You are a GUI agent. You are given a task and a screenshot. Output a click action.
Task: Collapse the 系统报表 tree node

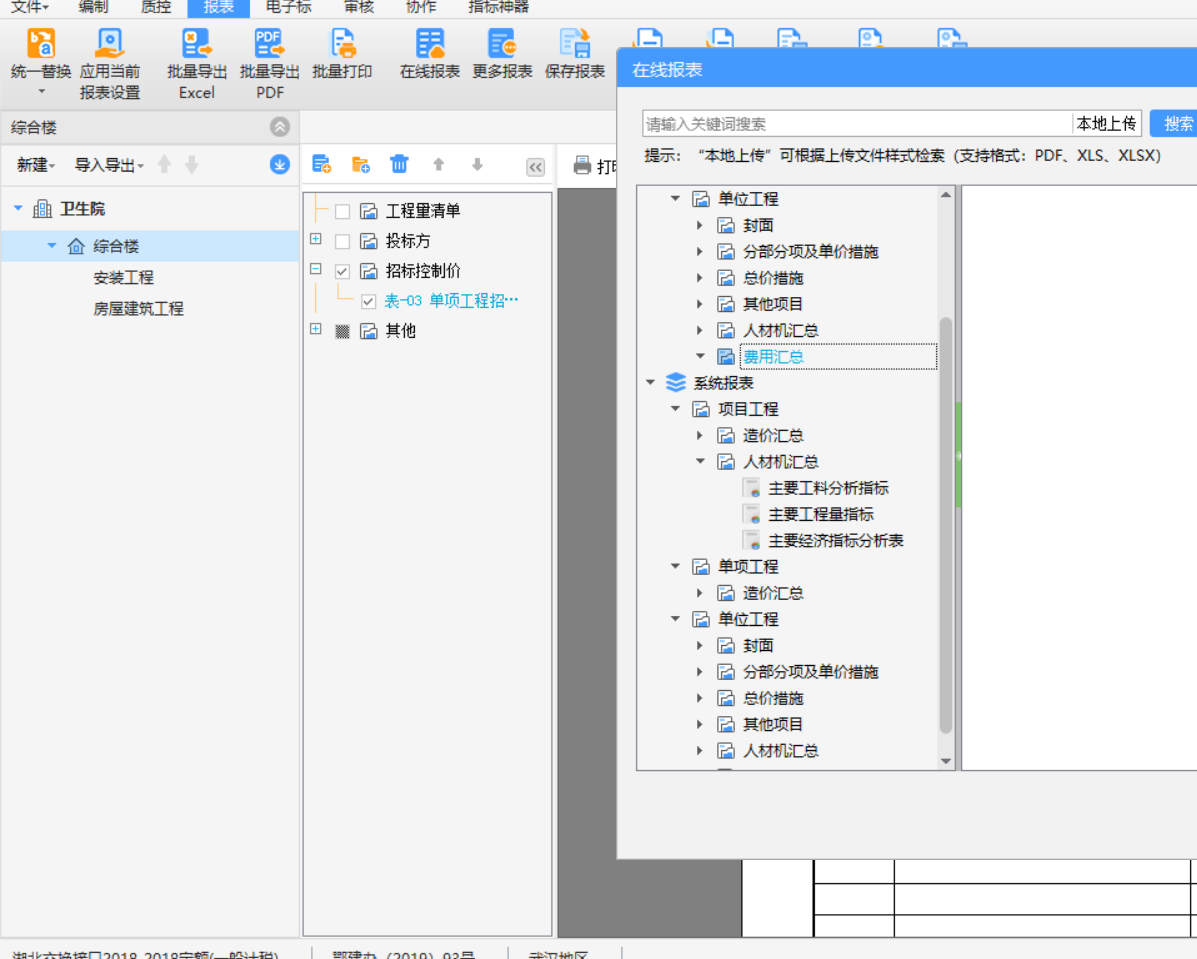[650, 383]
